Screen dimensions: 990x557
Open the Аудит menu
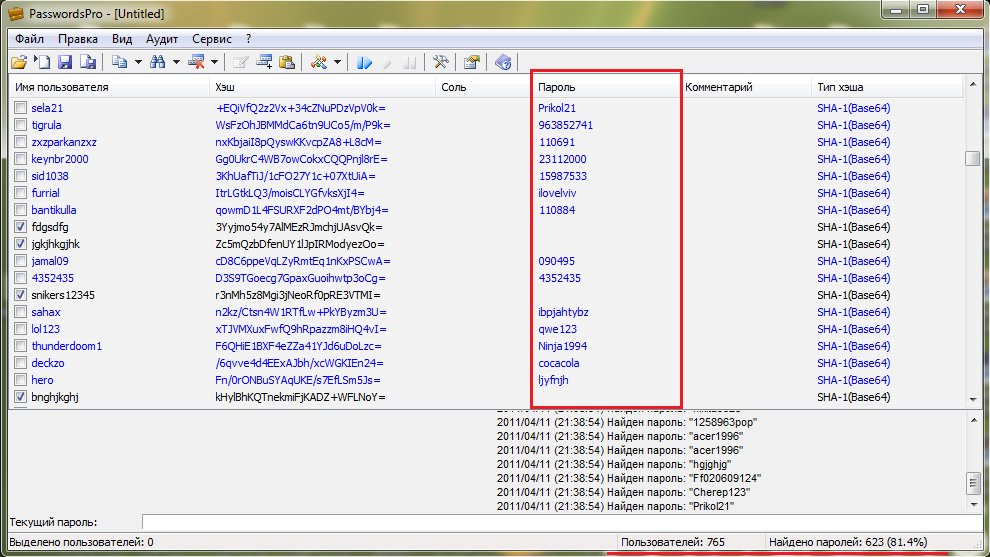click(x=162, y=39)
